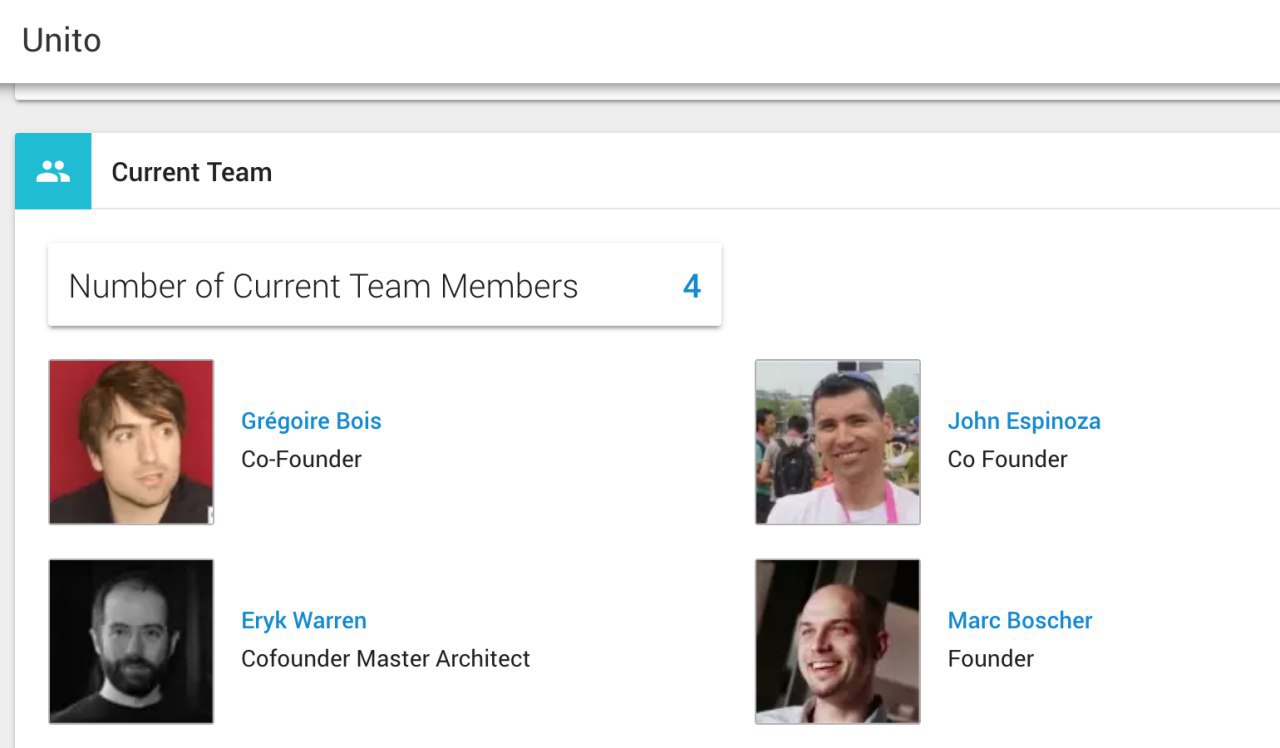The height and width of the screenshot is (748, 1280).
Task: Open Marc Boscher profile link
Action: click(x=1020, y=620)
